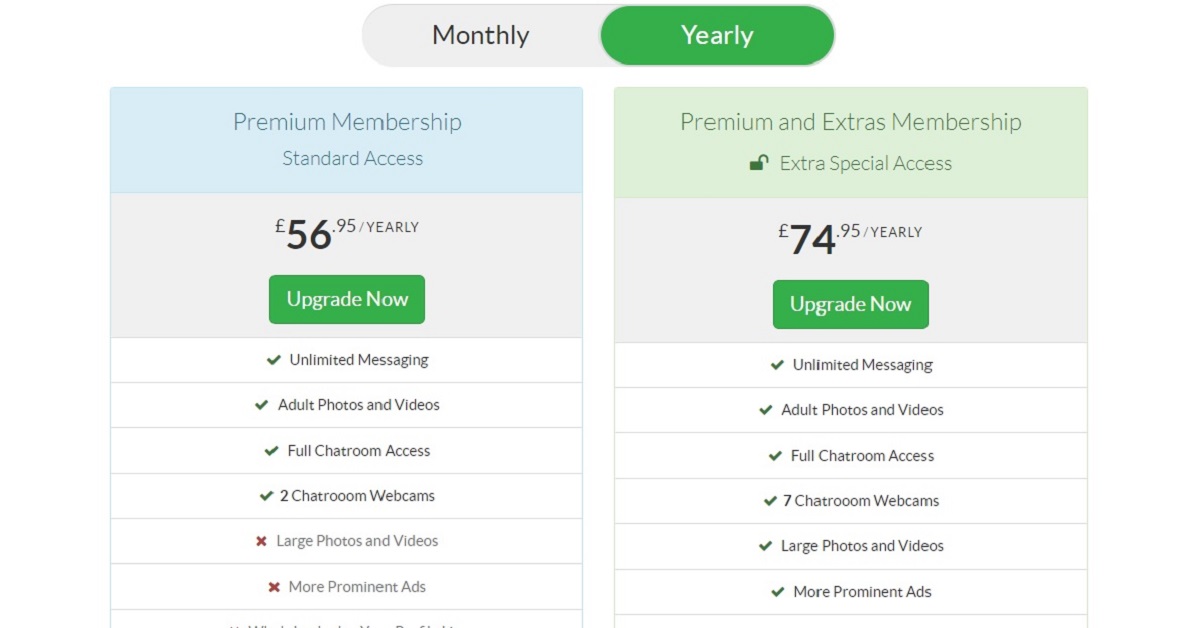Select the Yearly billing option
The image size is (1200, 628).
[x=717, y=36]
